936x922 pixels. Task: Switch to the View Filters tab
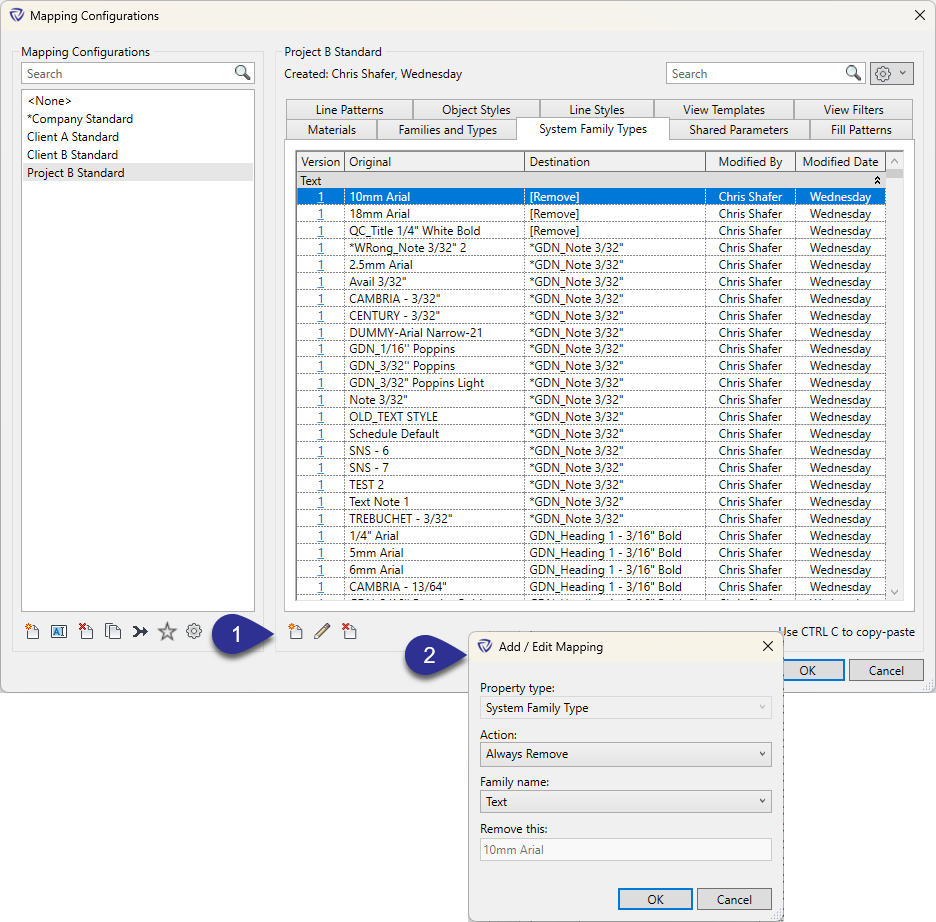pos(853,110)
